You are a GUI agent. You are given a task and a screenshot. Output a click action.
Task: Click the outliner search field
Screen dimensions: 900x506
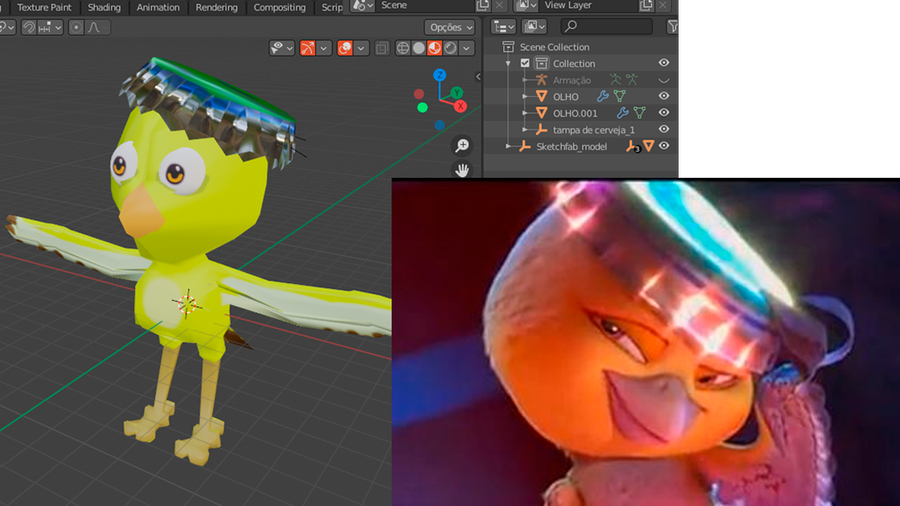tap(607, 26)
